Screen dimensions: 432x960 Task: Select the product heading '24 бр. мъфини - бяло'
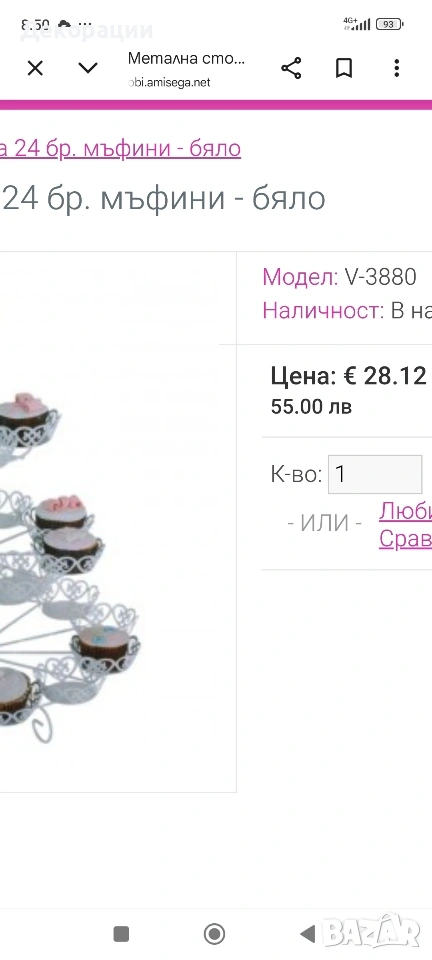[164, 198]
